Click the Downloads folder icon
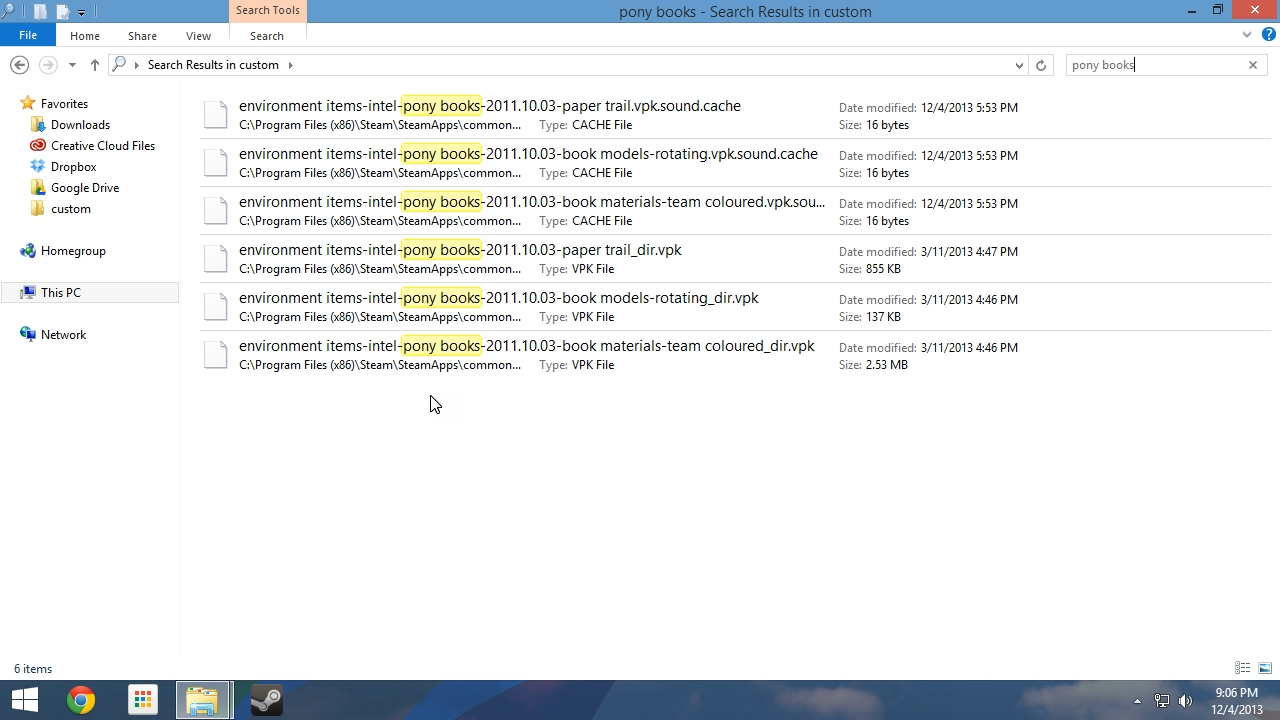The width and height of the screenshot is (1280, 720). [x=38, y=125]
